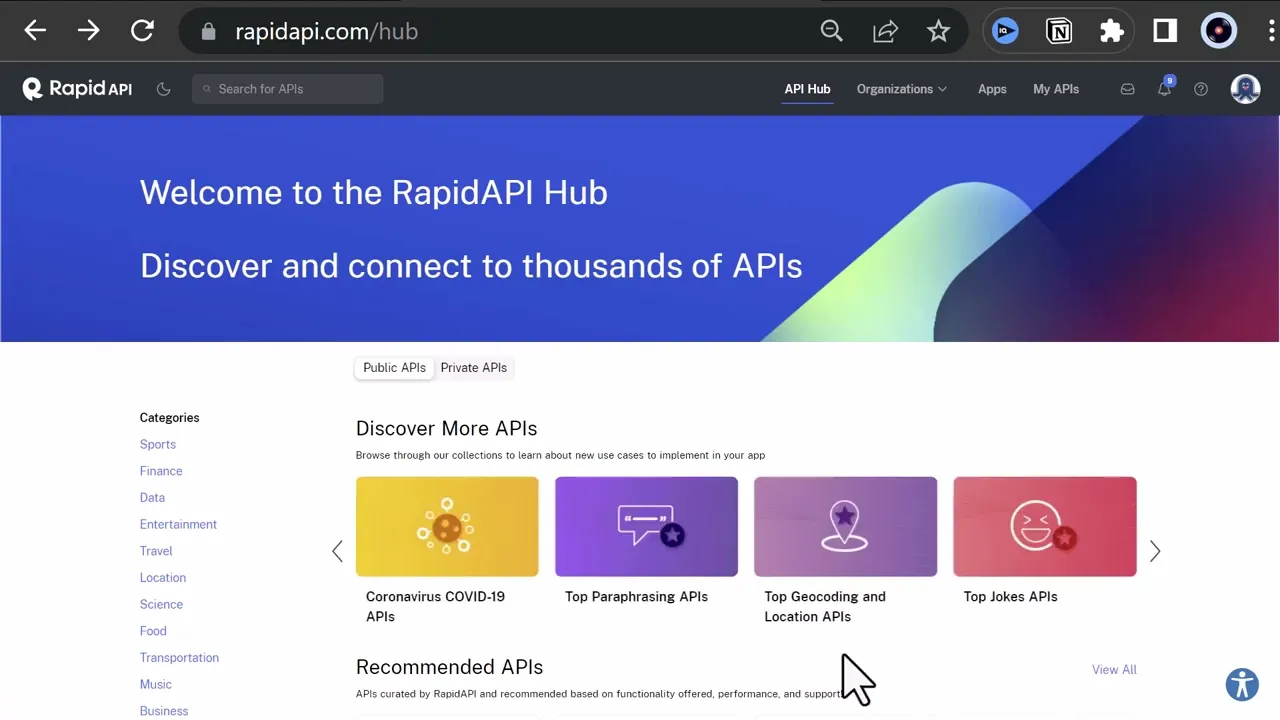Open the blue IQ extension icon
Viewport: 1280px width, 720px height.
[1005, 31]
